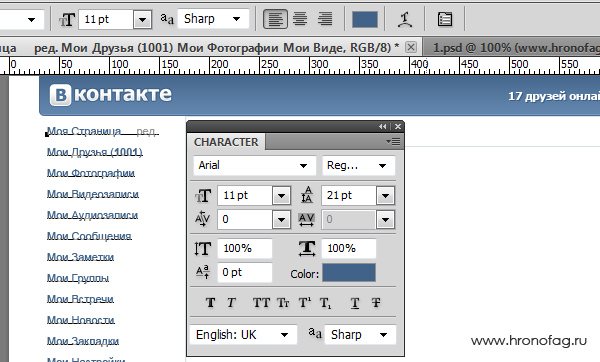Select right align text icon
Screen dimensions: 600x362
(324, 19)
